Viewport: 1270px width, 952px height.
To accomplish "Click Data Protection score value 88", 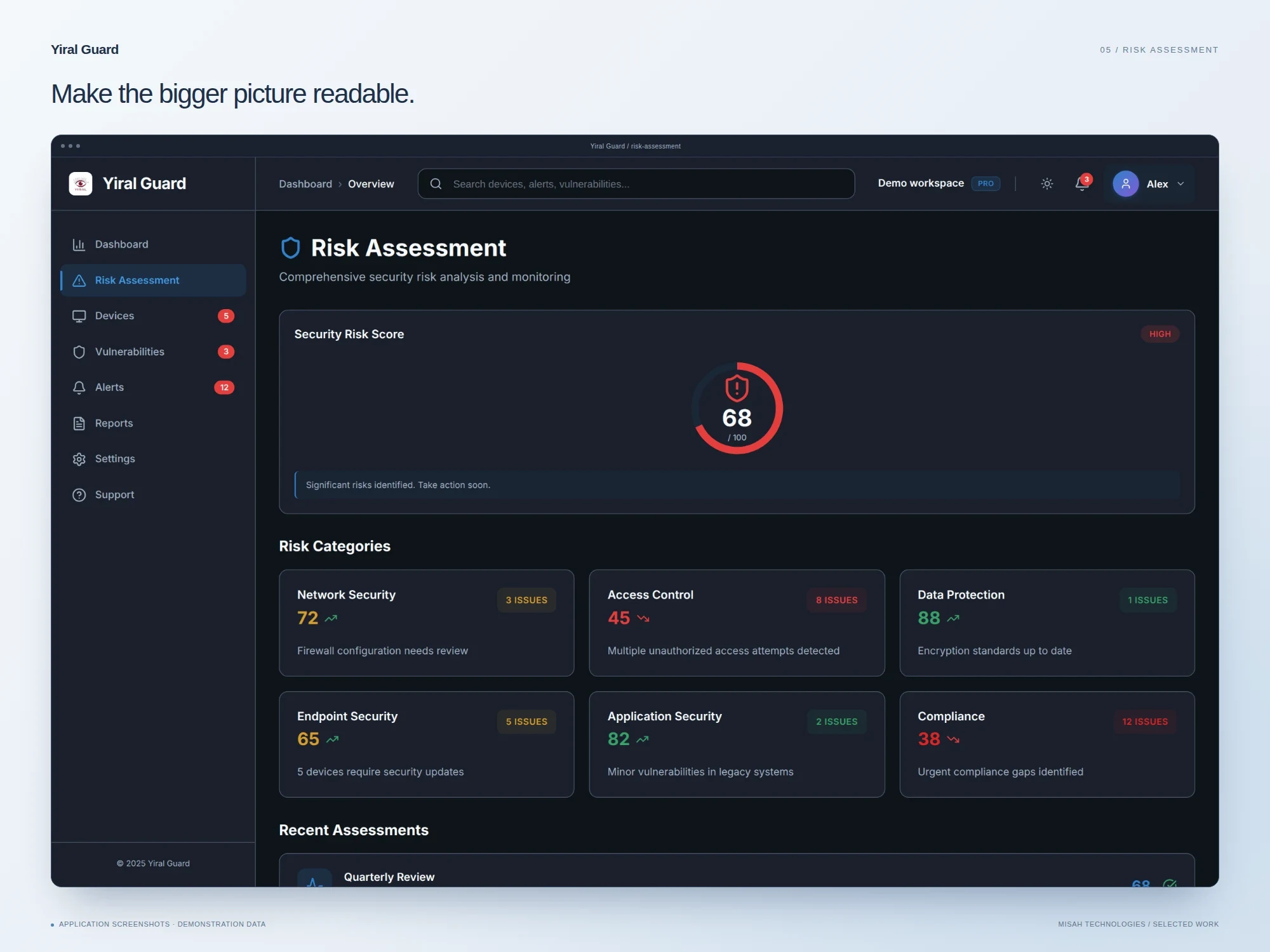I will coord(928,618).
